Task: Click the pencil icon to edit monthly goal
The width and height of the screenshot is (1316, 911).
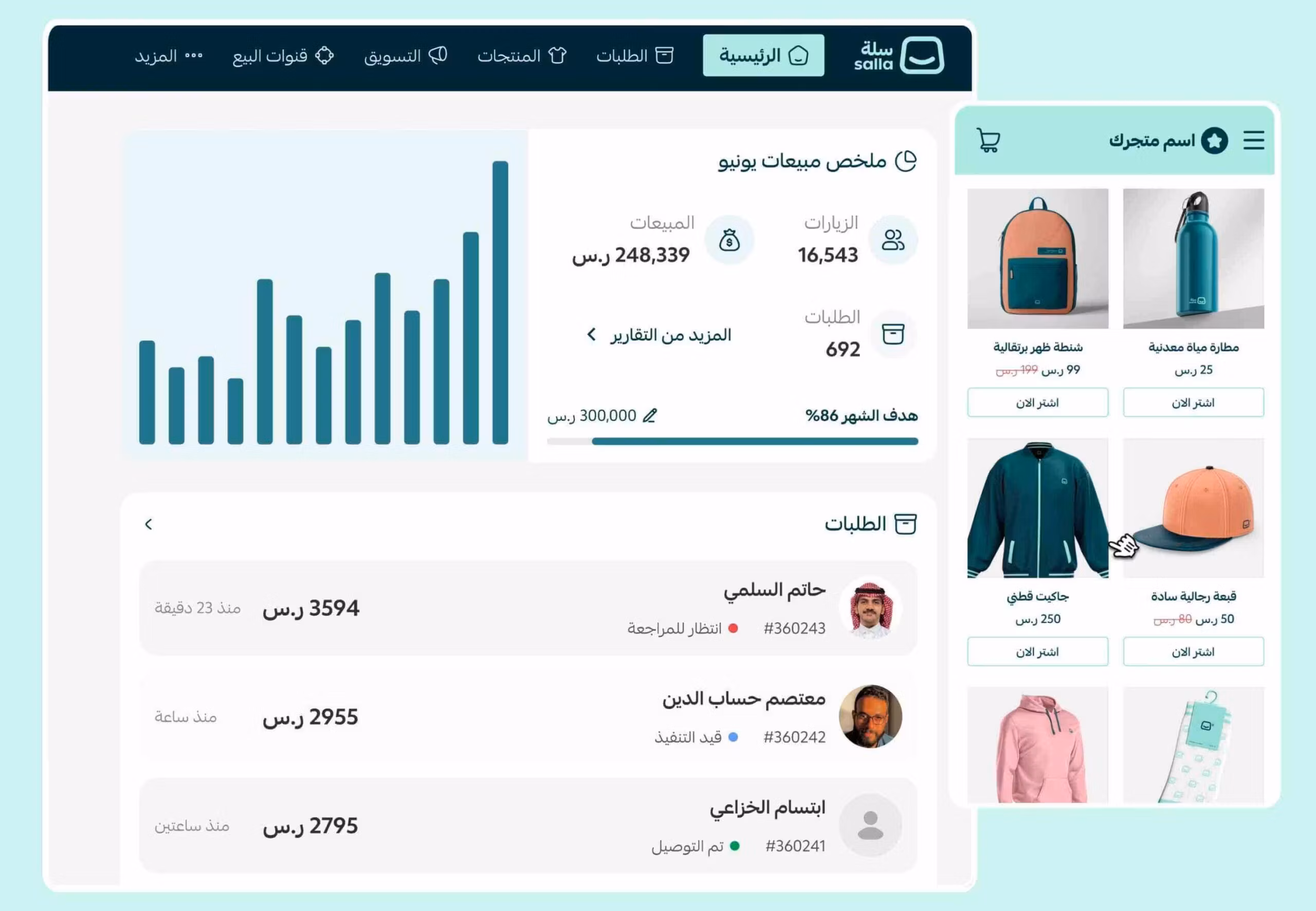Action: pyautogui.click(x=649, y=415)
